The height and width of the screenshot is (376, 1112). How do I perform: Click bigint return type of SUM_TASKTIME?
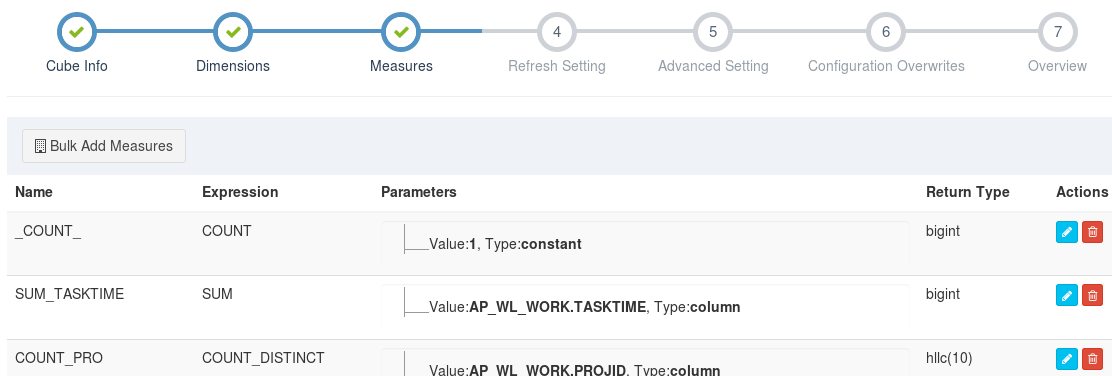(x=943, y=294)
